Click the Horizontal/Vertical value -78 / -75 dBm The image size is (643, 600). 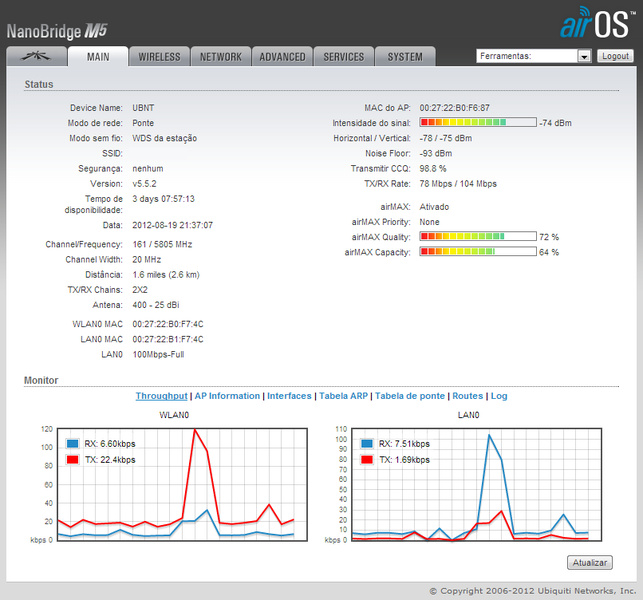click(445, 138)
